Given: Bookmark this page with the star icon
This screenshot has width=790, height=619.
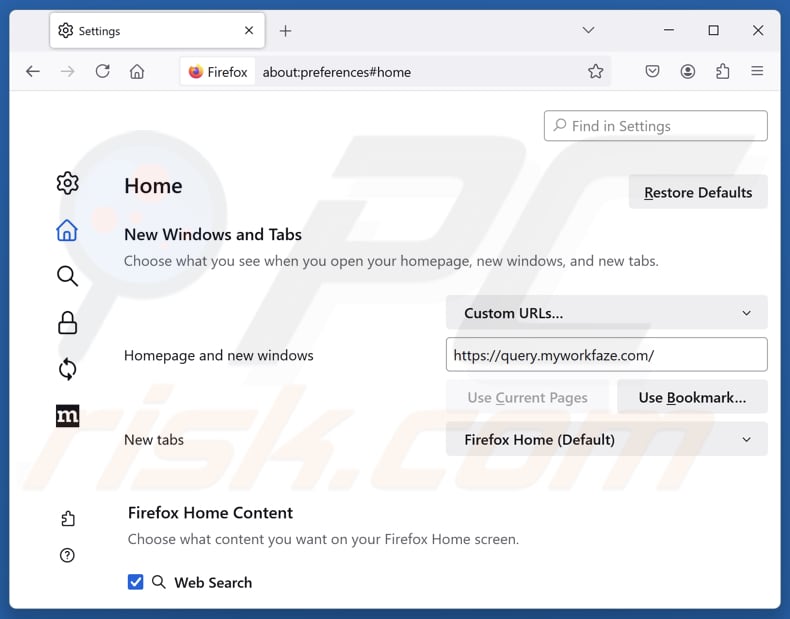Looking at the screenshot, I should pyautogui.click(x=596, y=72).
